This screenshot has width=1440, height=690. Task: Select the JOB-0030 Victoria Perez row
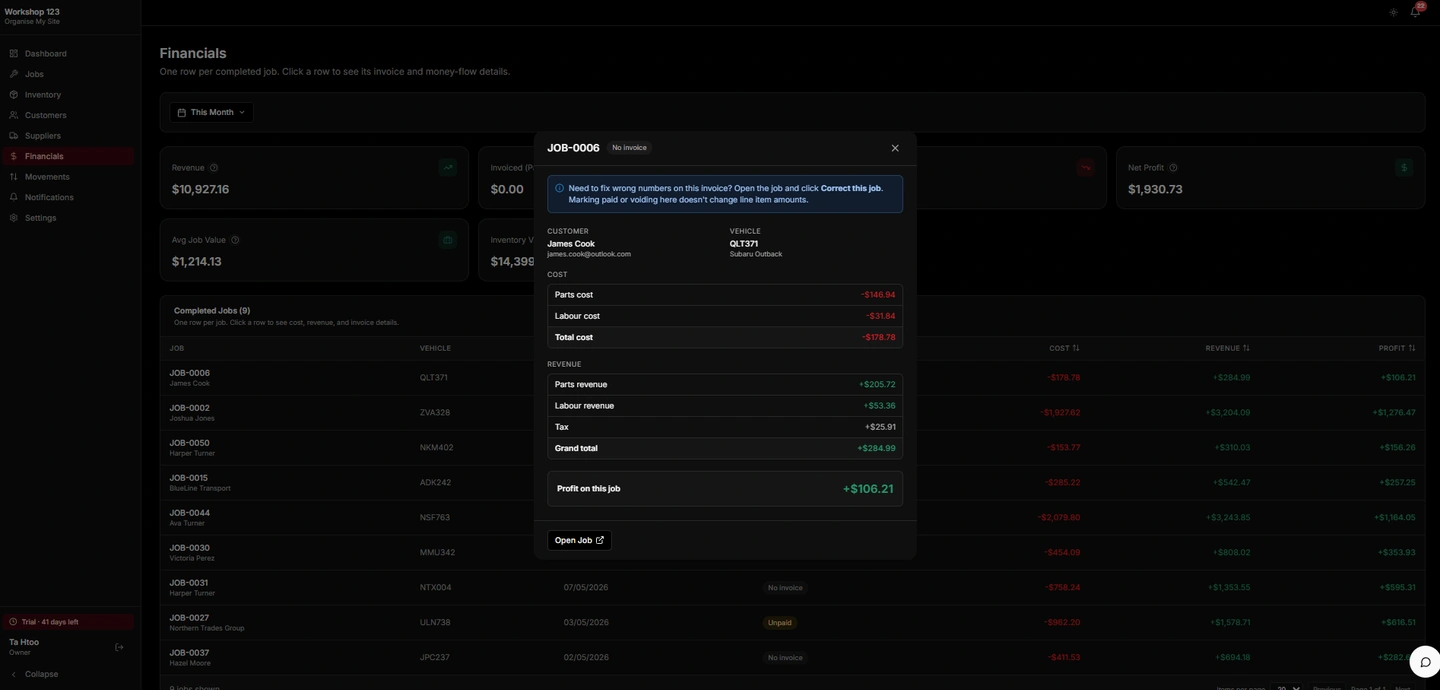[792, 552]
